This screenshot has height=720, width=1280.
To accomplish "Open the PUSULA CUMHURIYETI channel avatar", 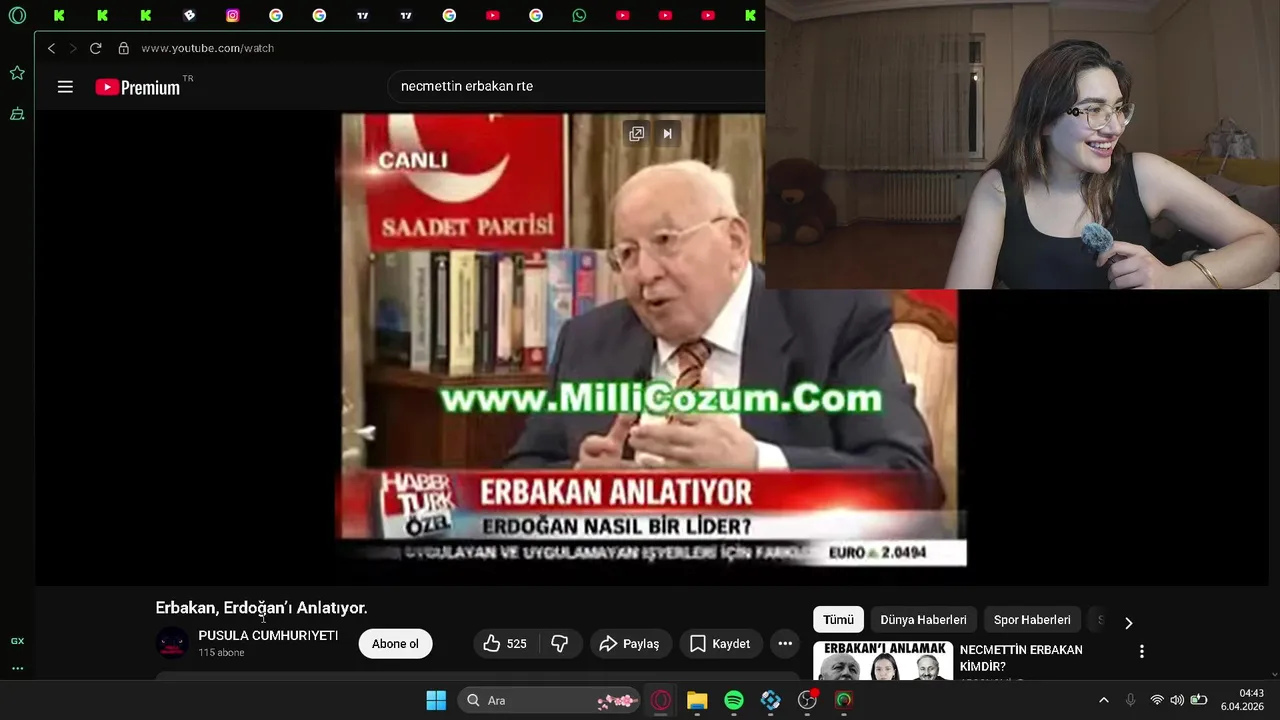I will point(172,643).
